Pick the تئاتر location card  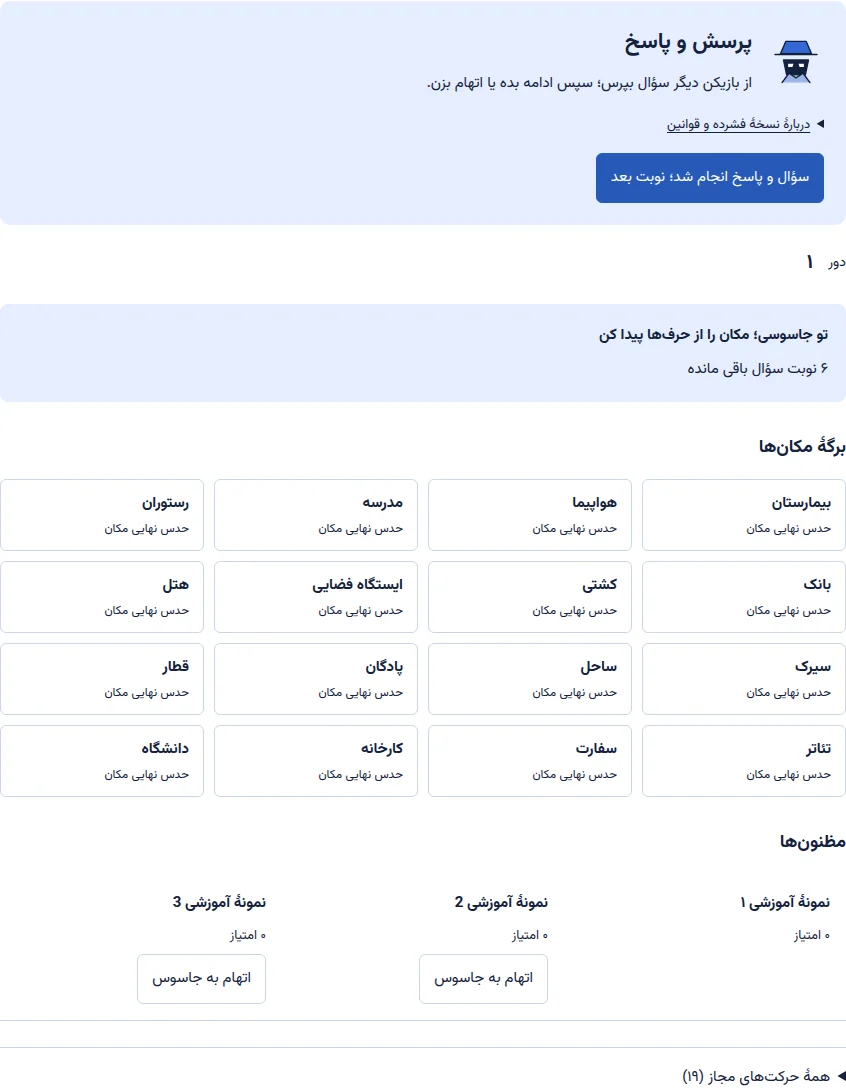744,760
